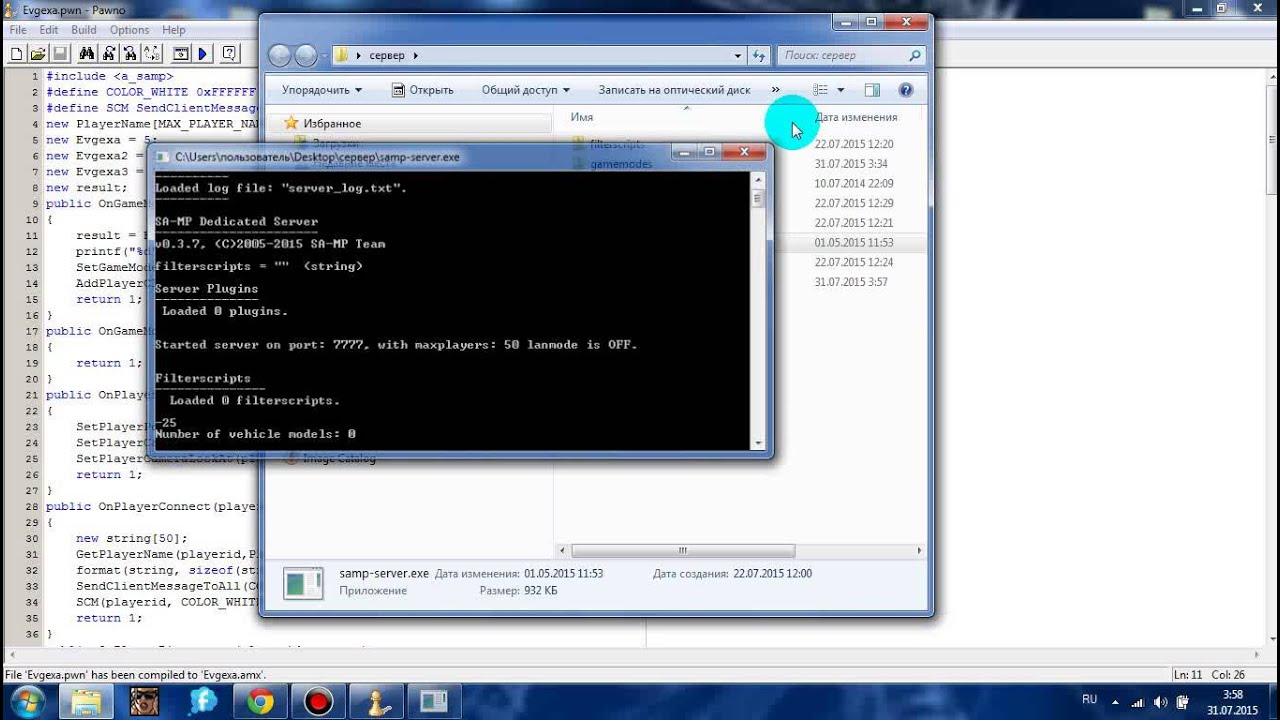This screenshot has height=720, width=1280.
Task: Click the RU language indicator in system tray
Action: pos(1089,700)
